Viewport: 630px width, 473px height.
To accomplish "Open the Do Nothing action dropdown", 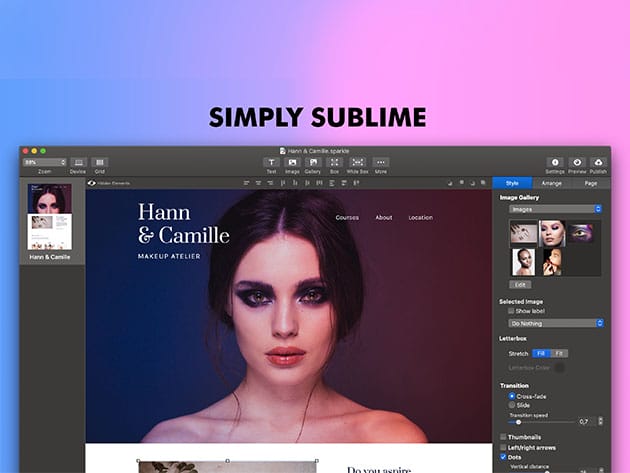I will [555, 323].
